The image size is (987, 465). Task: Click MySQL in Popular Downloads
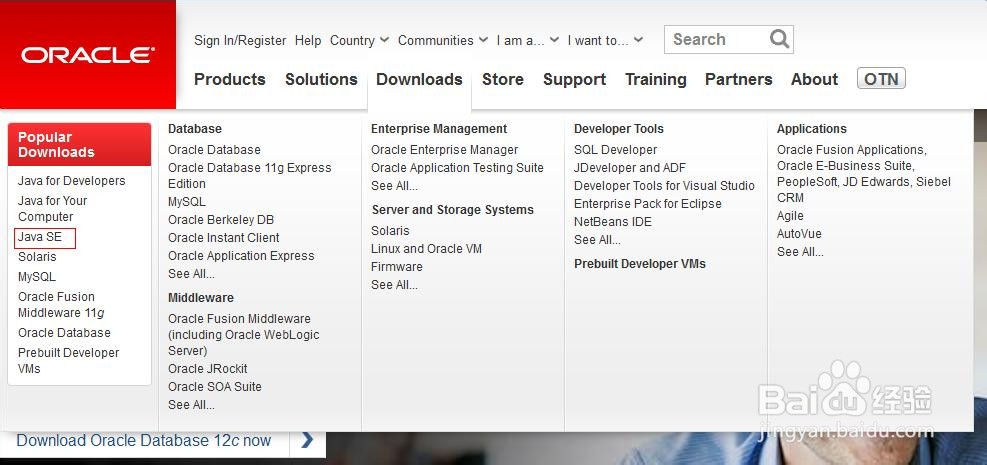(37, 277)
